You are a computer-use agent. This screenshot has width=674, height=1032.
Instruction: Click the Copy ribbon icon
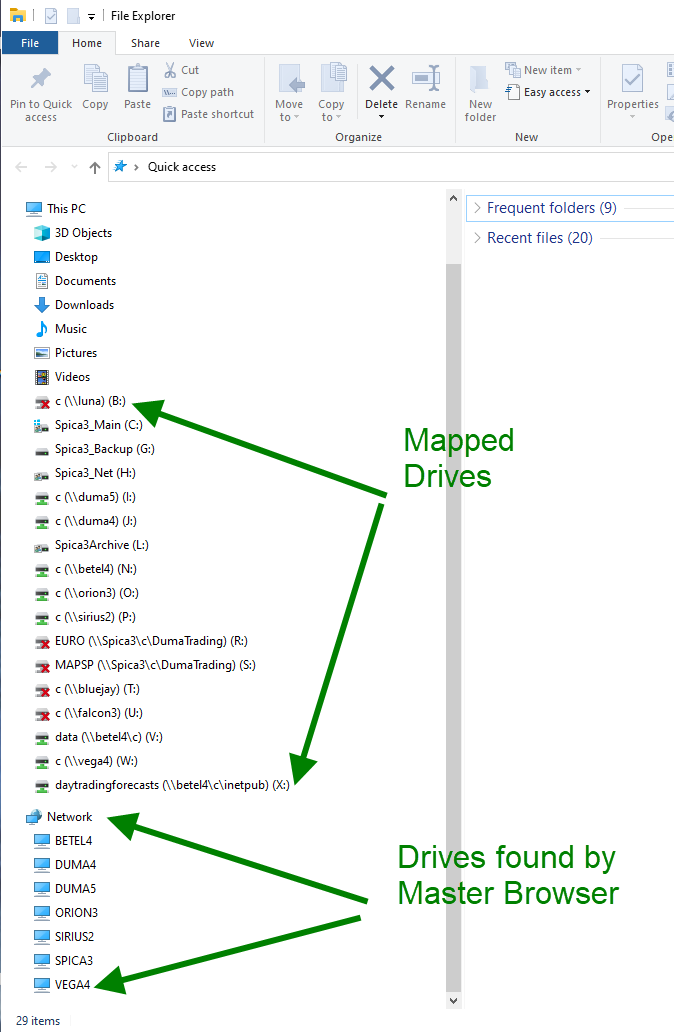[95, 78]
